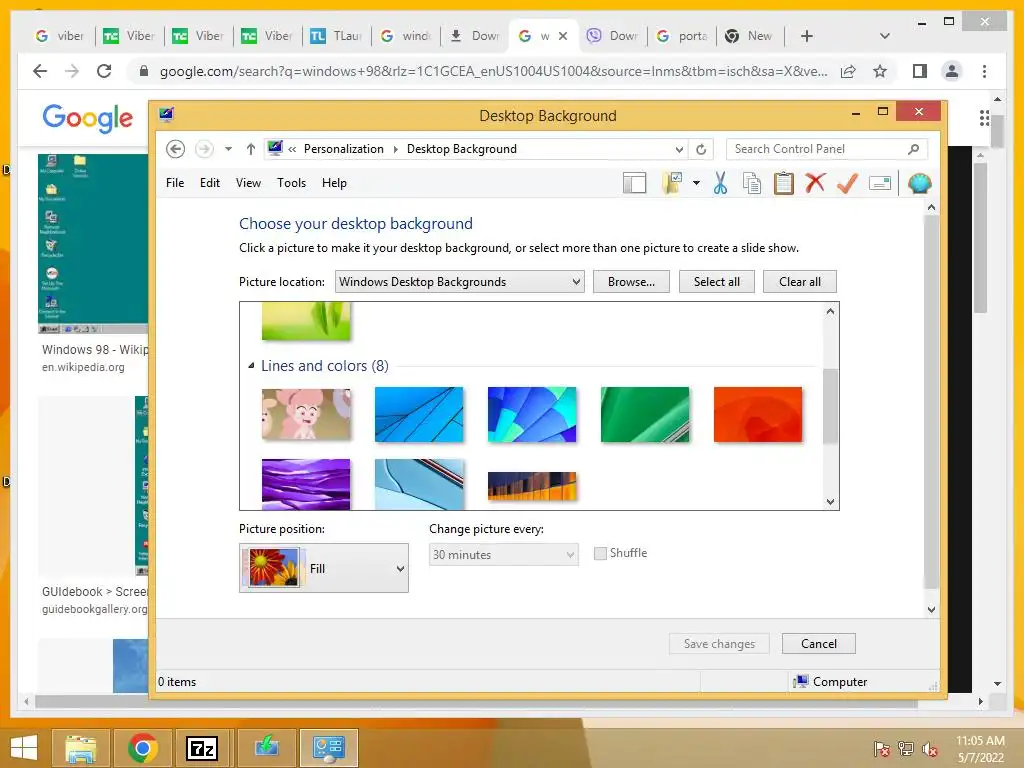Click the Cut scissors icon in toolbar

[x=720, y=184]
